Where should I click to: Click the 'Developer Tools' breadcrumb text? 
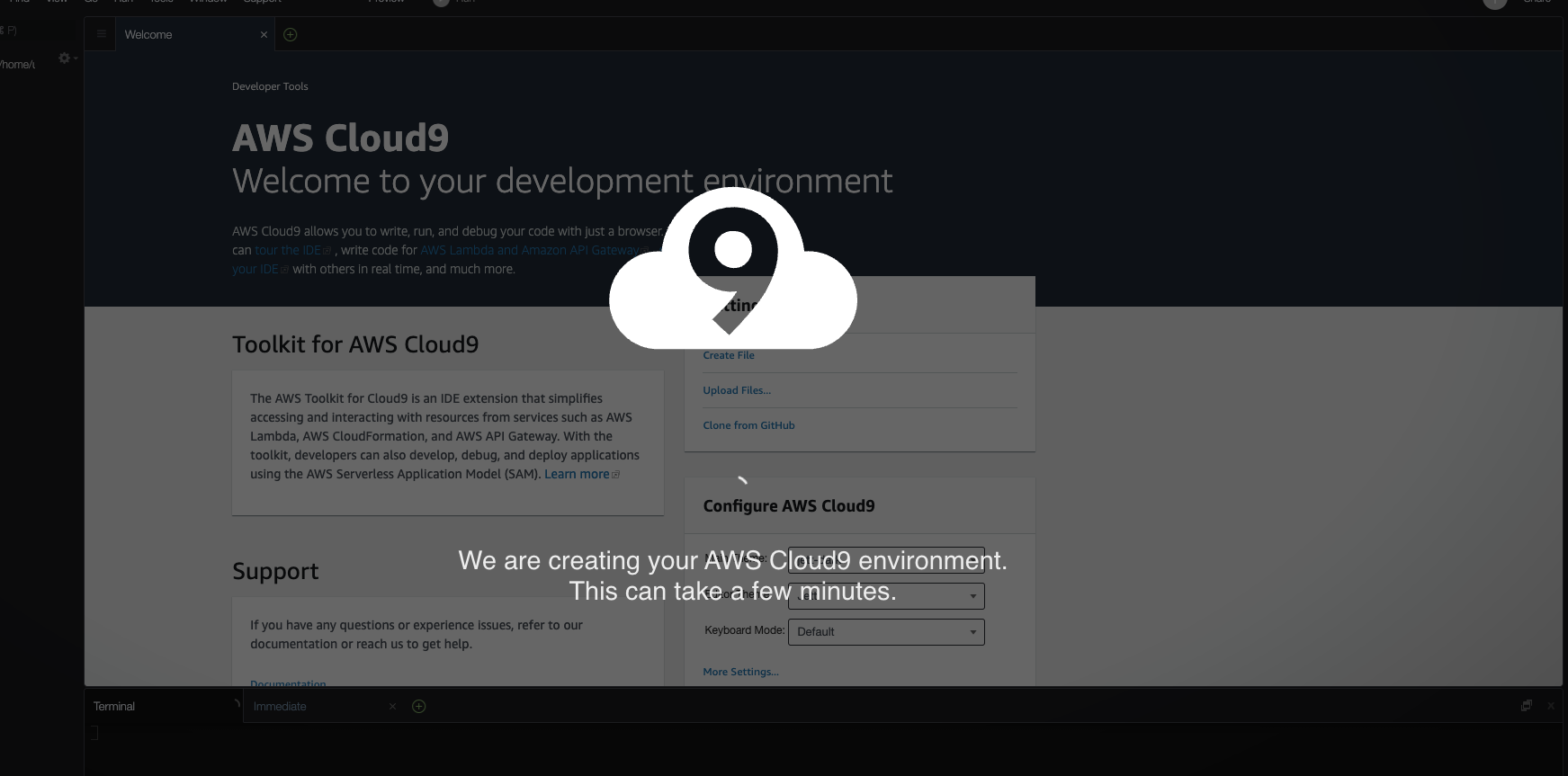pos(270,86)
